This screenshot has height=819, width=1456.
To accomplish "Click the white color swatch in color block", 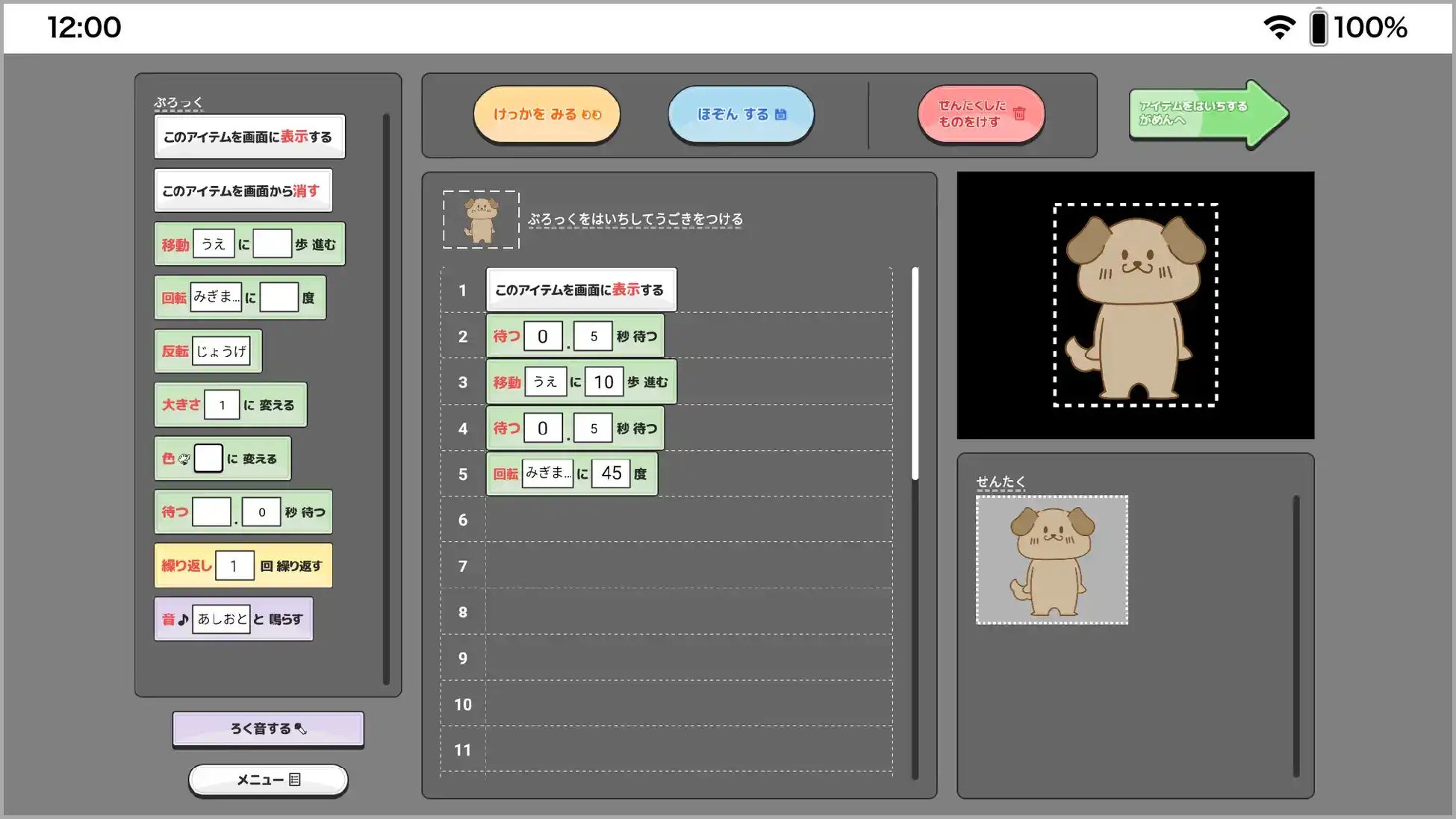I will pyautogui.click(x=208, y=458).
